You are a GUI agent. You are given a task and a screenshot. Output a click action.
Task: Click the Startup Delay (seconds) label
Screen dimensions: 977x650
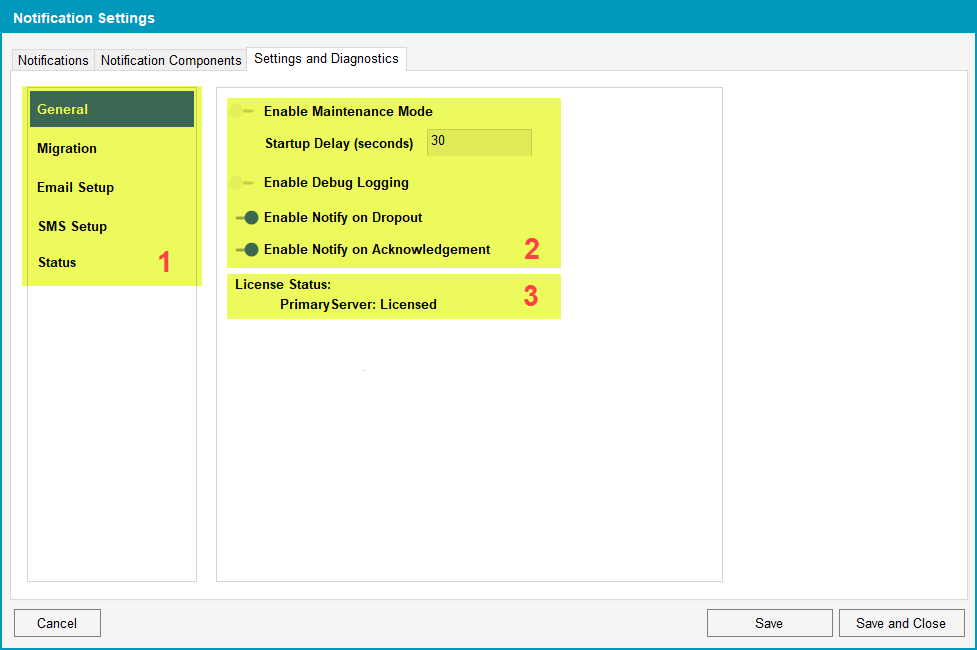pyautogui.click(x=339, y=143)
